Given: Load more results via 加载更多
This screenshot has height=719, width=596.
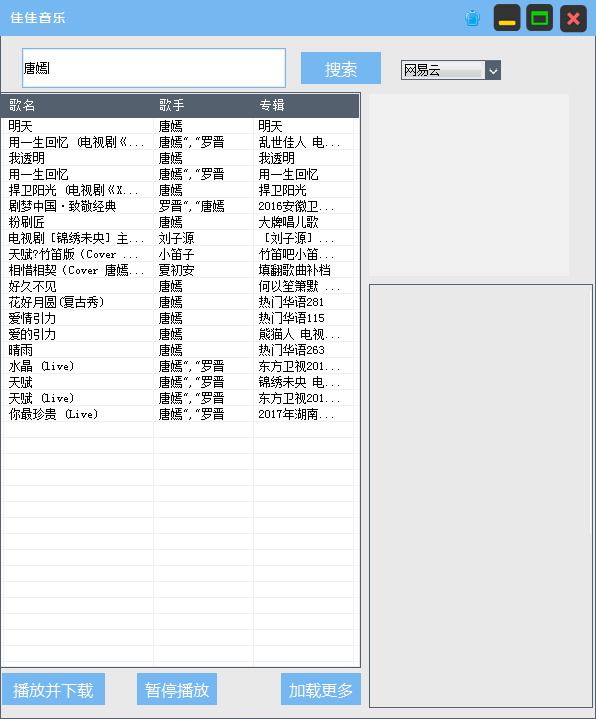Looking at the screenshot, I should (320, 689).
